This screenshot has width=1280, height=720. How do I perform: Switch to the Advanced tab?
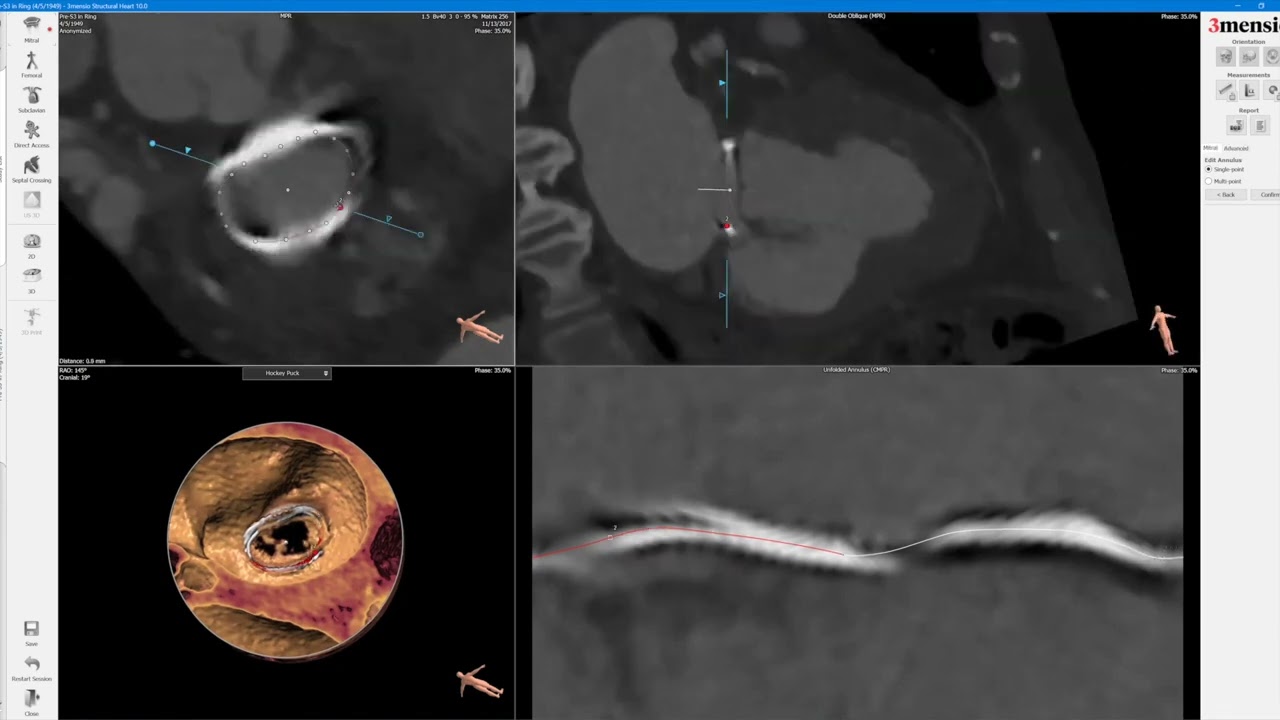(x=1236, y=148)
